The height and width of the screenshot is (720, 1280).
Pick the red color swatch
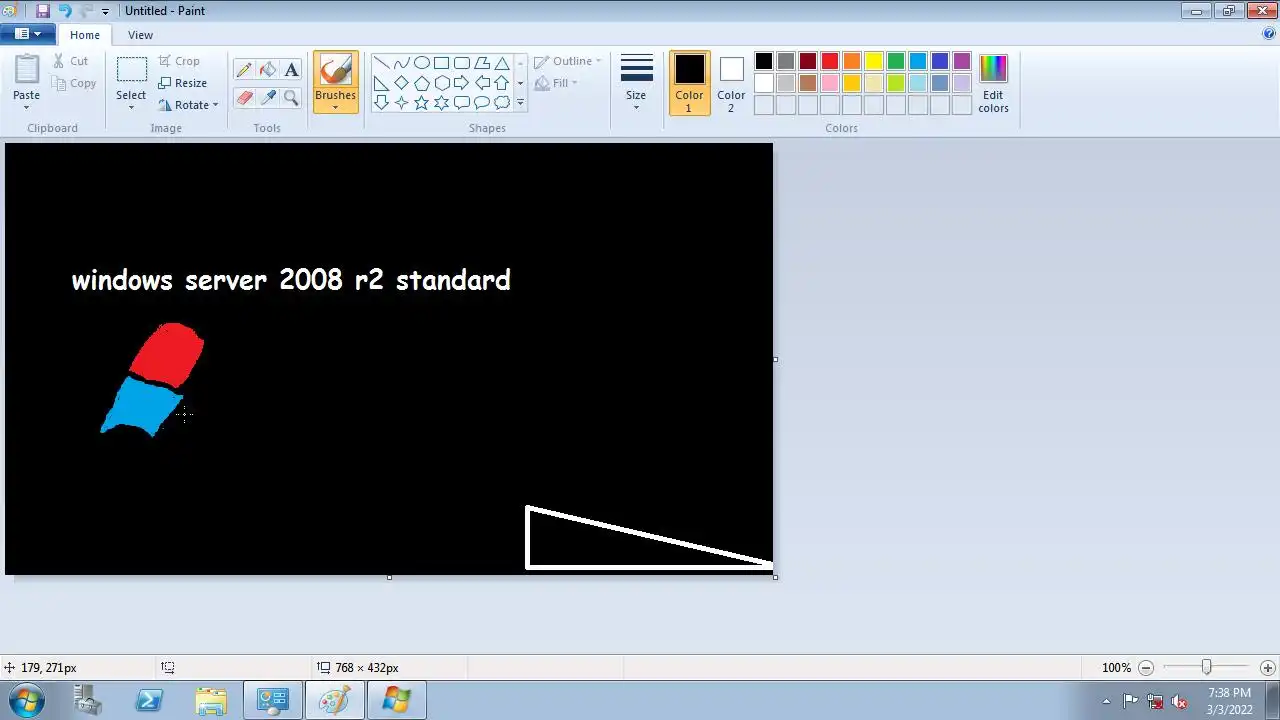[x=830, y=62]
